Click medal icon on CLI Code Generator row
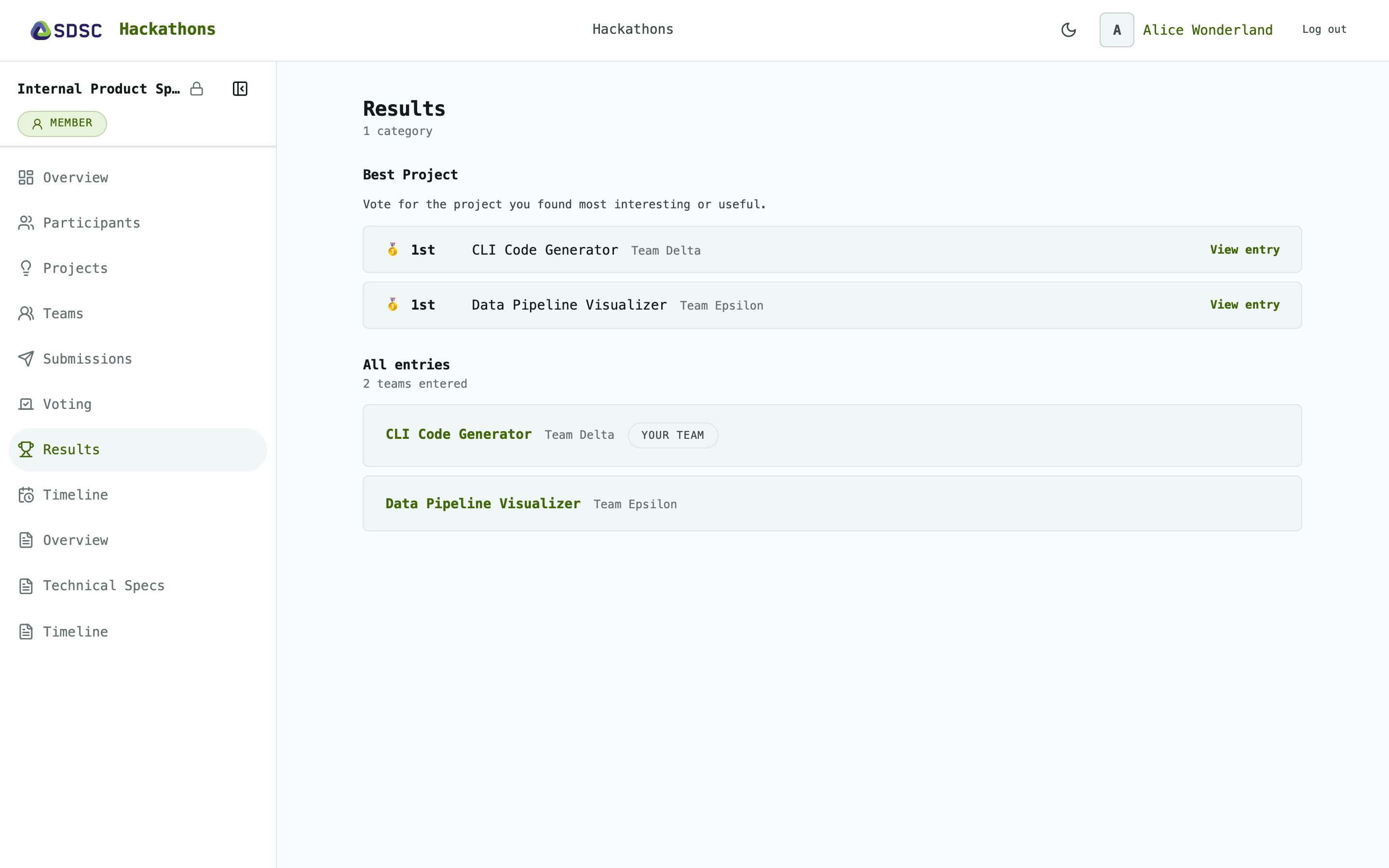This screenshot has width=1389, height=868. [x=393, y=249]
